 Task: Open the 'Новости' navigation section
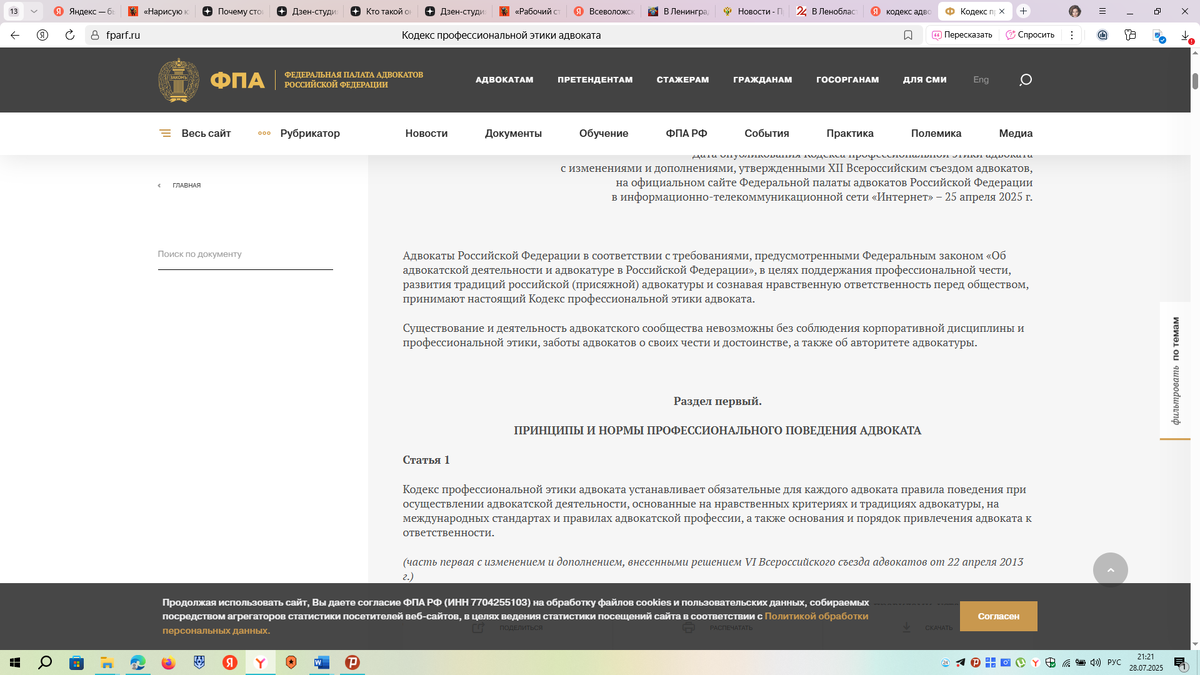426,133
